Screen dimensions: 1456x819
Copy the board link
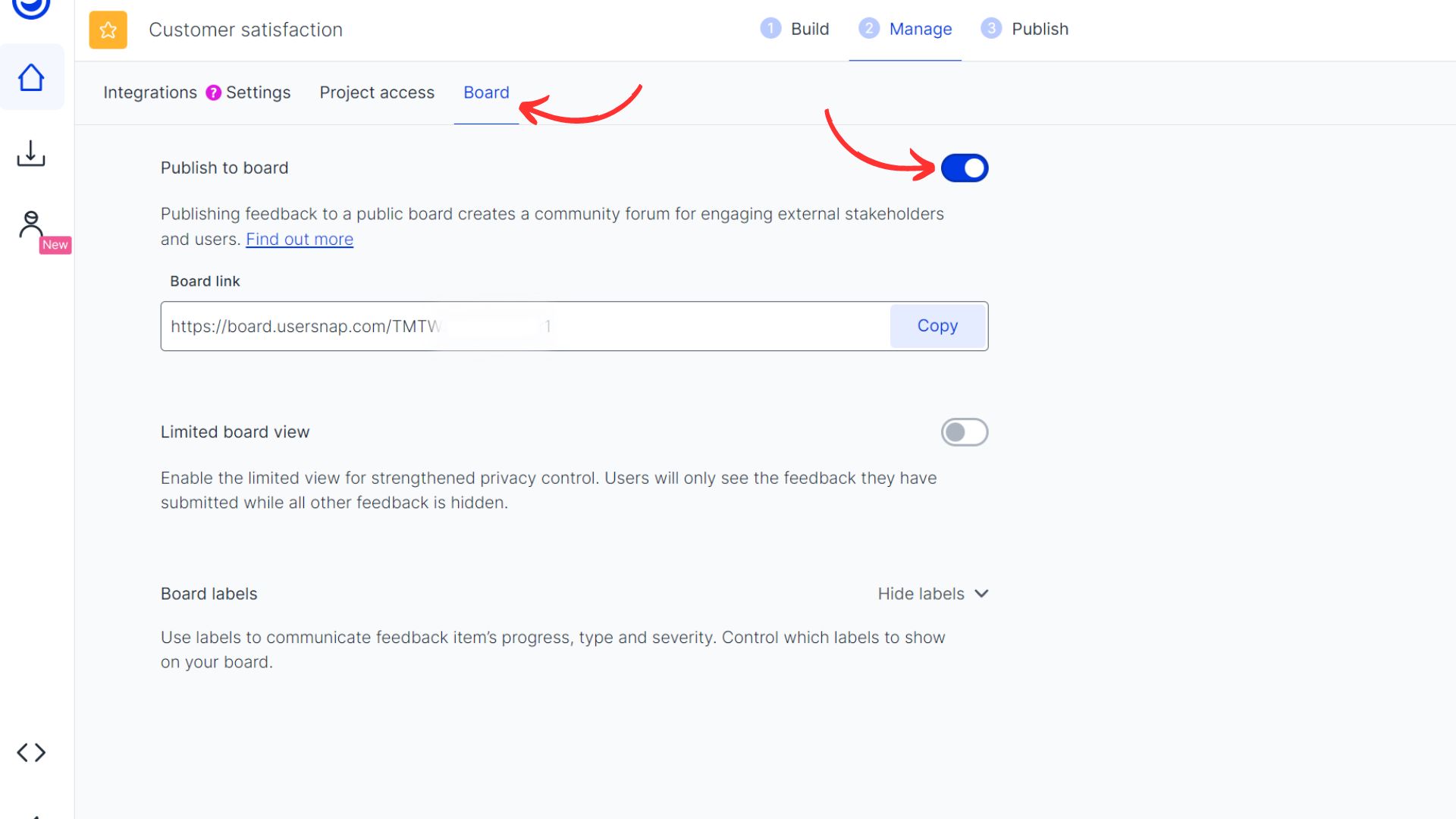[x=937, y=326]
